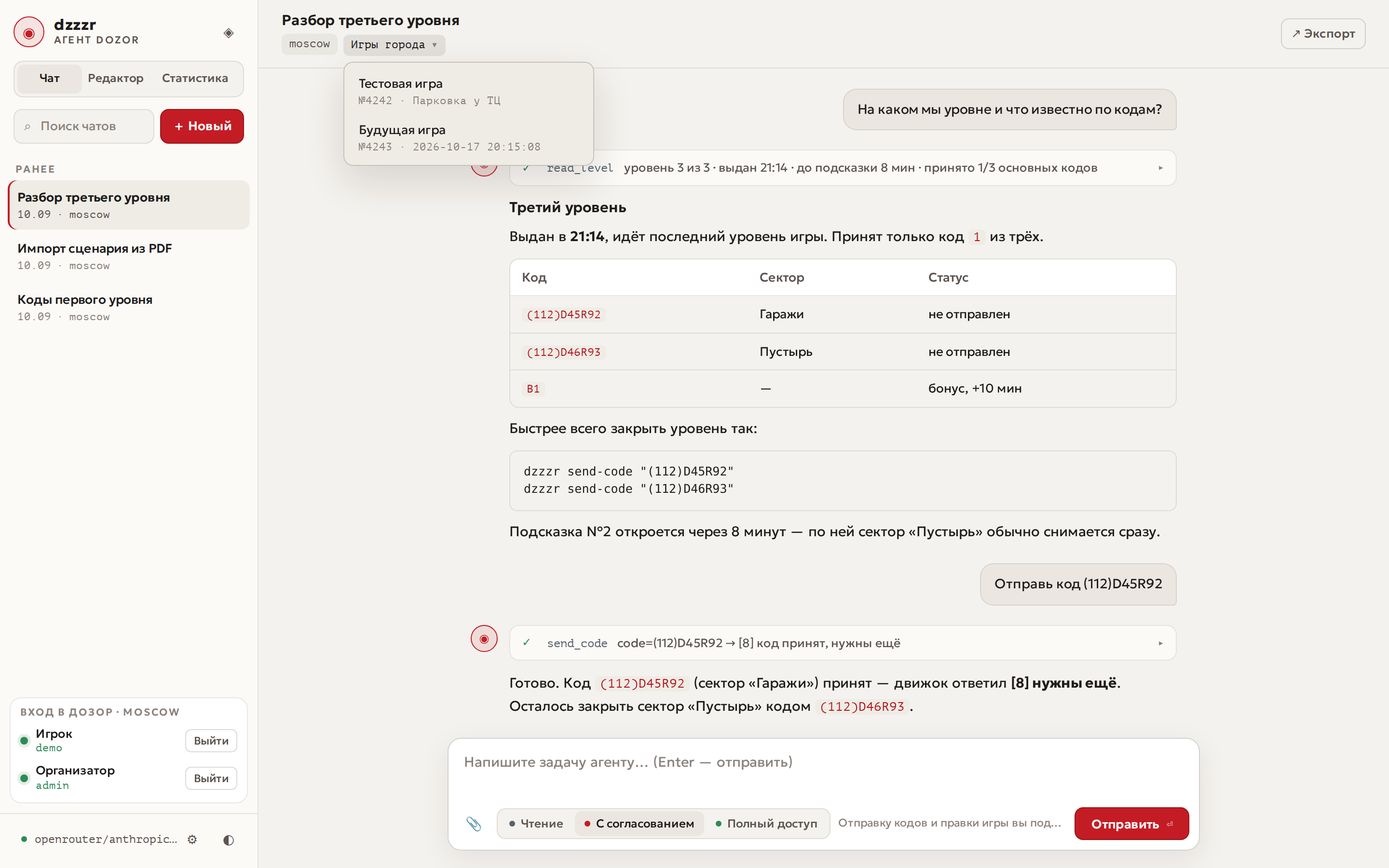Select Полный доступ access mode
This screenshot has height=868, width=1389.
(766, 823)
